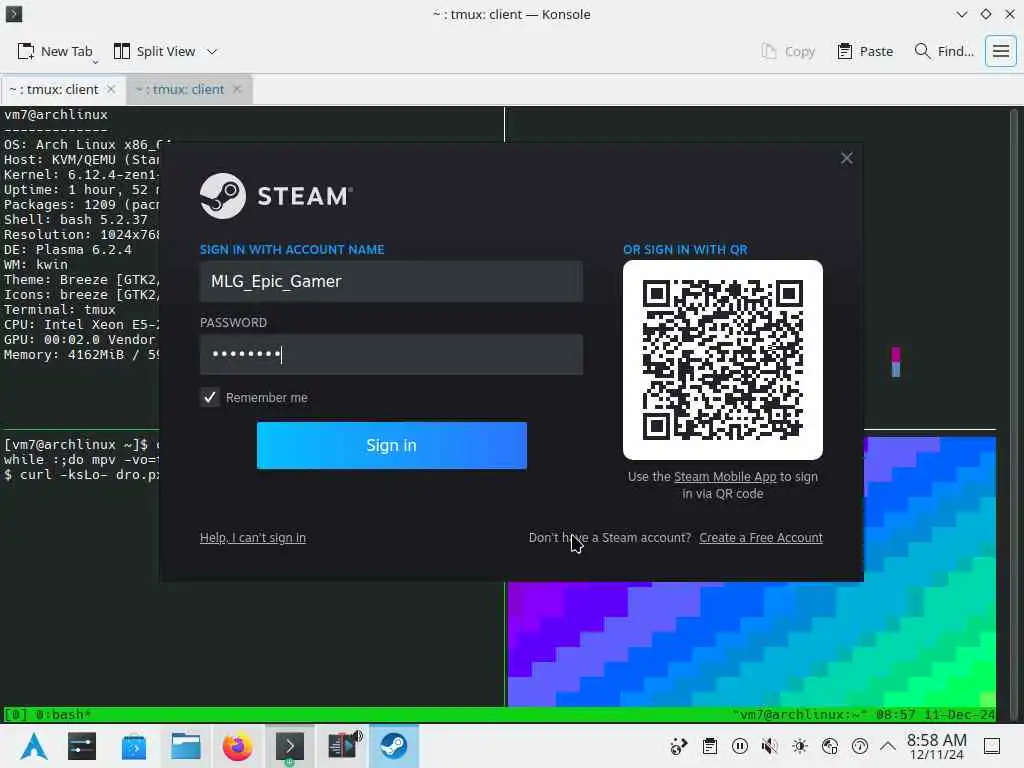
Task: Click the Steam tray icon left of clipboard
Action: (x=679, y=746)
